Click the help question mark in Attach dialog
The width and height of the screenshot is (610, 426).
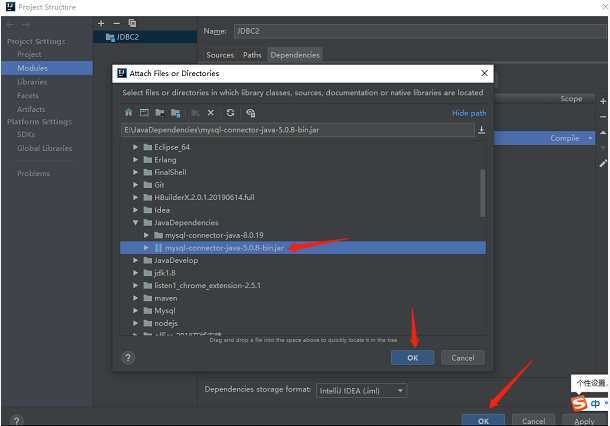(x=128, y=358)
